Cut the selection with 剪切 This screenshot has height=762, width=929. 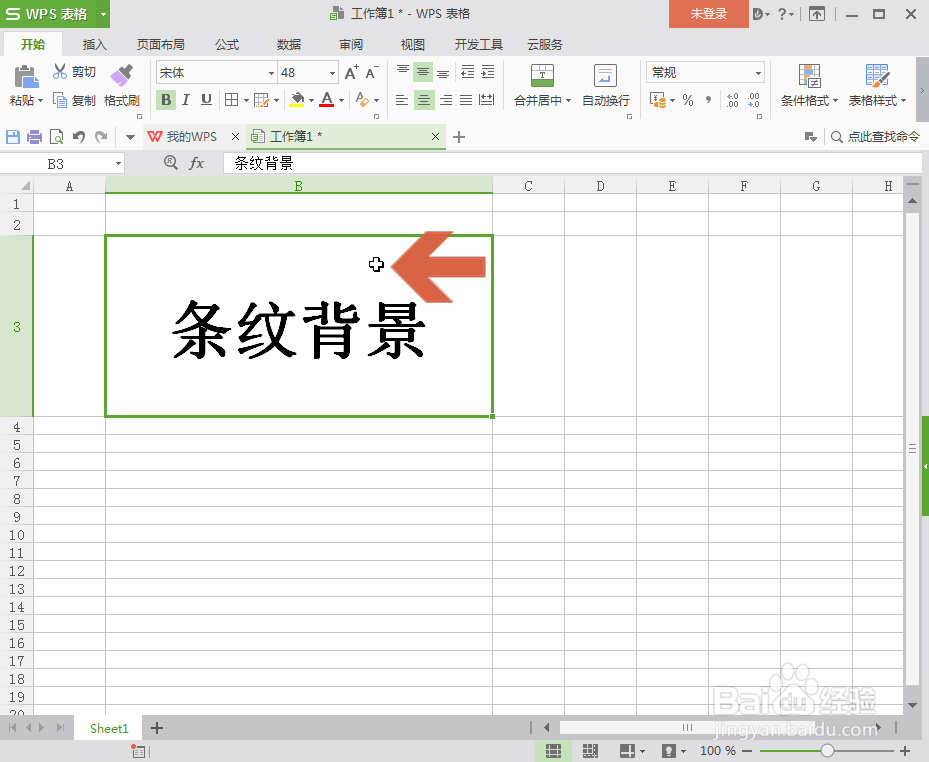coord(75,72)
